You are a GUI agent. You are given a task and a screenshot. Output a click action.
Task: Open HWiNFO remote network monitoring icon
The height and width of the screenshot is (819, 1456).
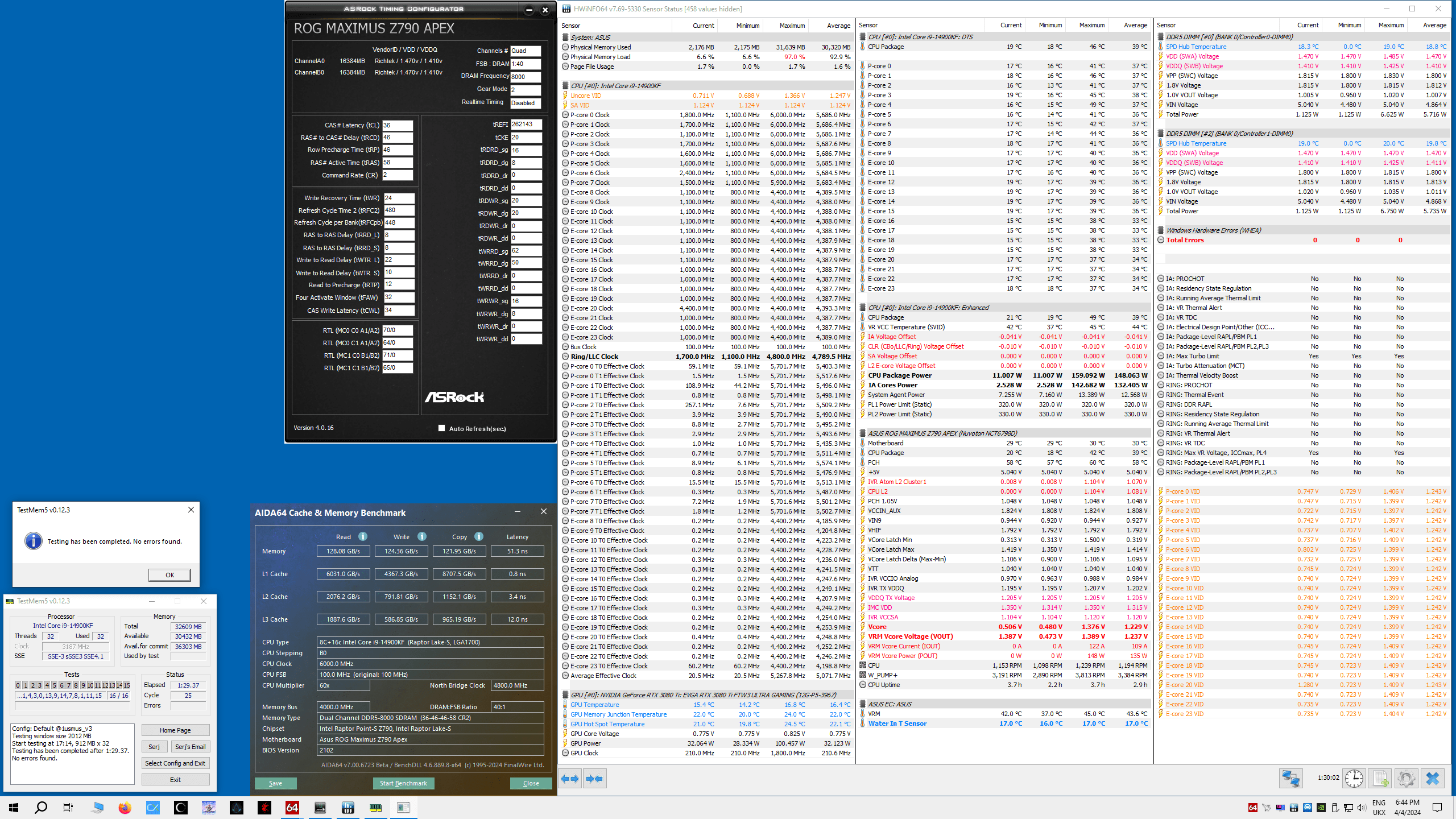1290,778
